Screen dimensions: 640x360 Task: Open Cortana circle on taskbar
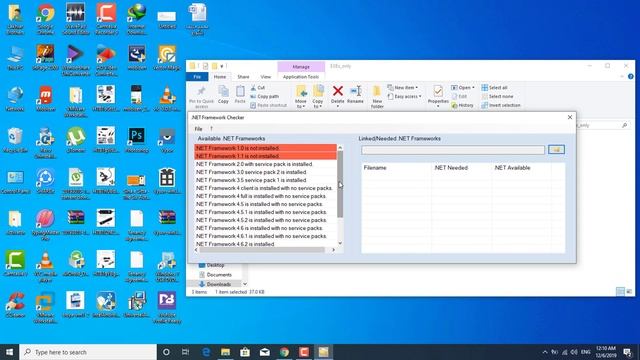point(166,352)
